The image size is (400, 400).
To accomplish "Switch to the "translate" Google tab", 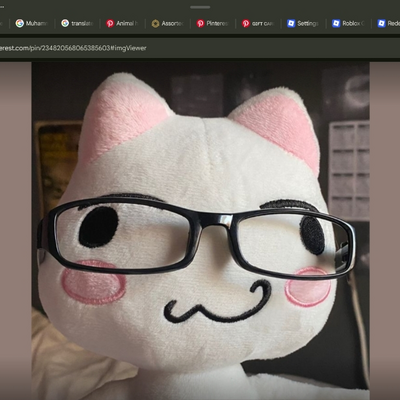I will pos(77,23).
